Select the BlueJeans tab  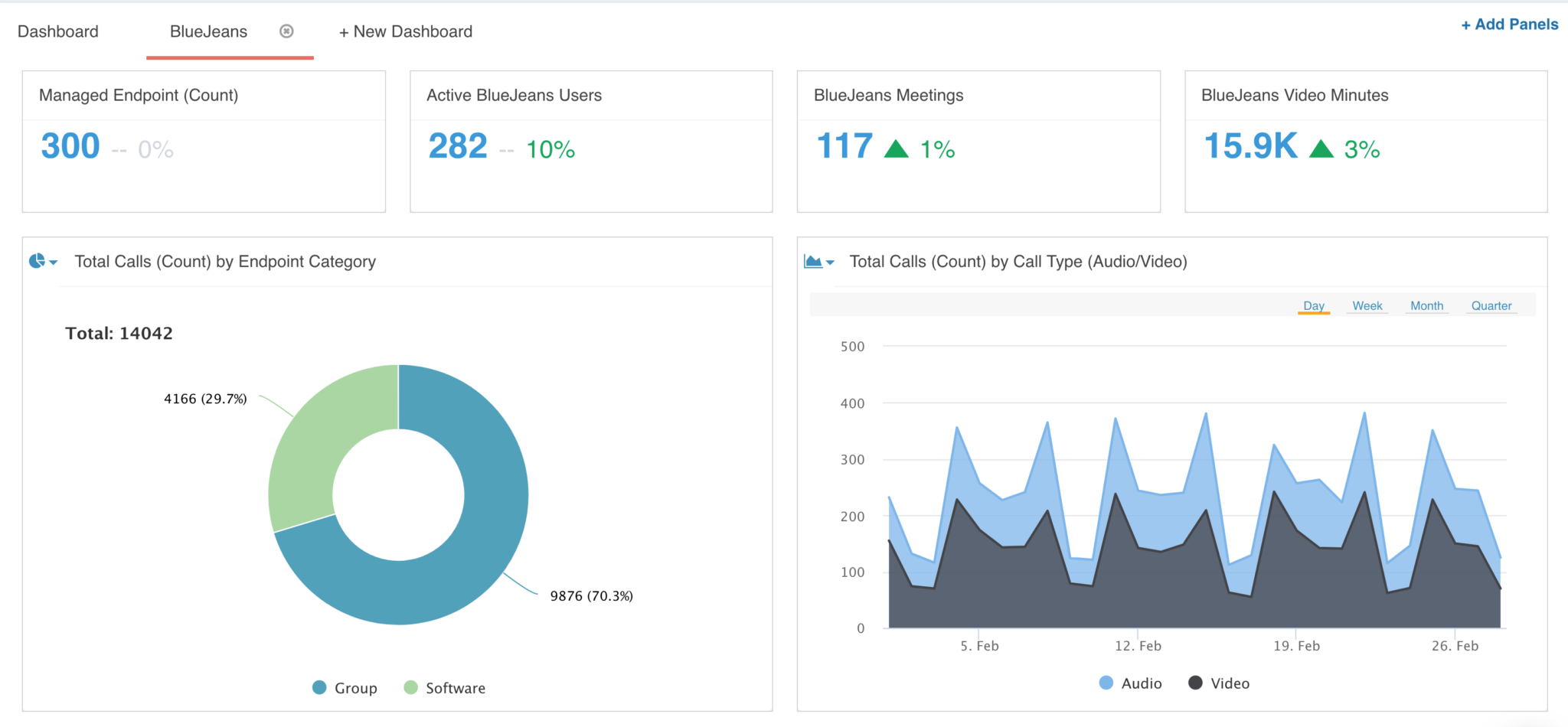point(208,31)
